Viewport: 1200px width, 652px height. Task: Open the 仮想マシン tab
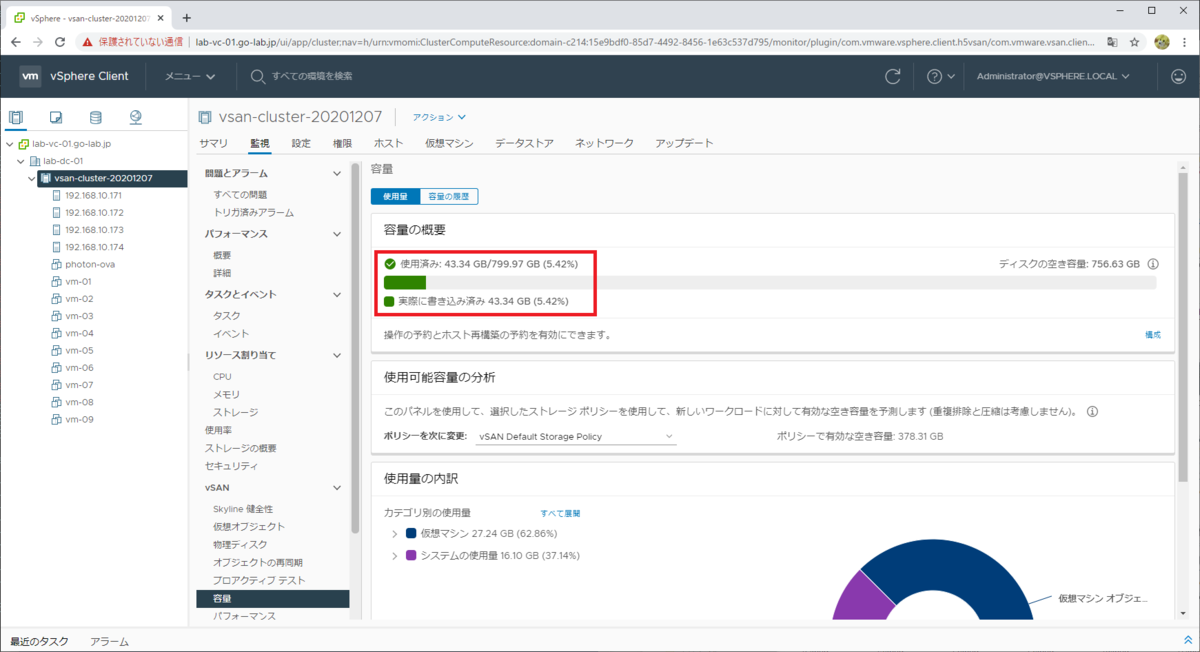click(449, 143)
